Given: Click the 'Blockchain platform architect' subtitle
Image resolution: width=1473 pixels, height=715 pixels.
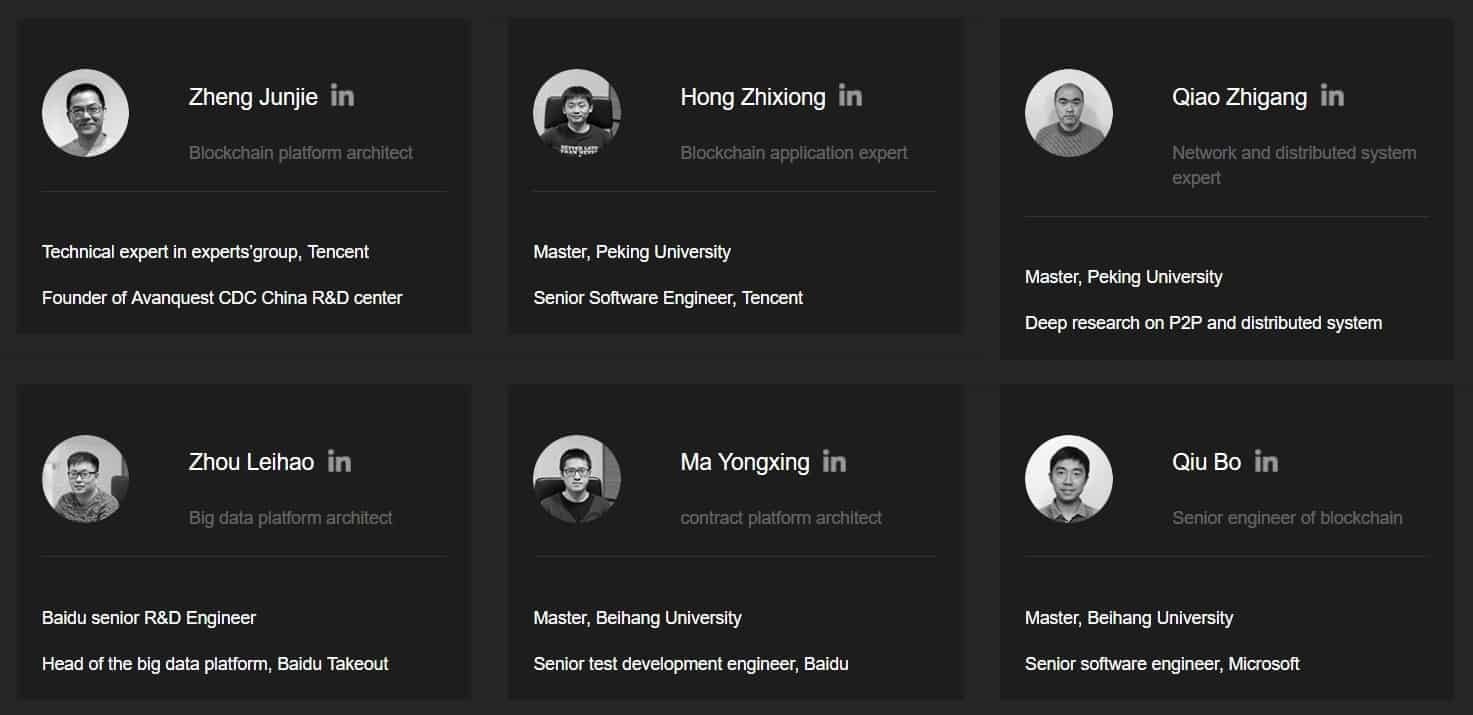Looking at the screenshot, I should pyautogui.click(x=300, y=153).
